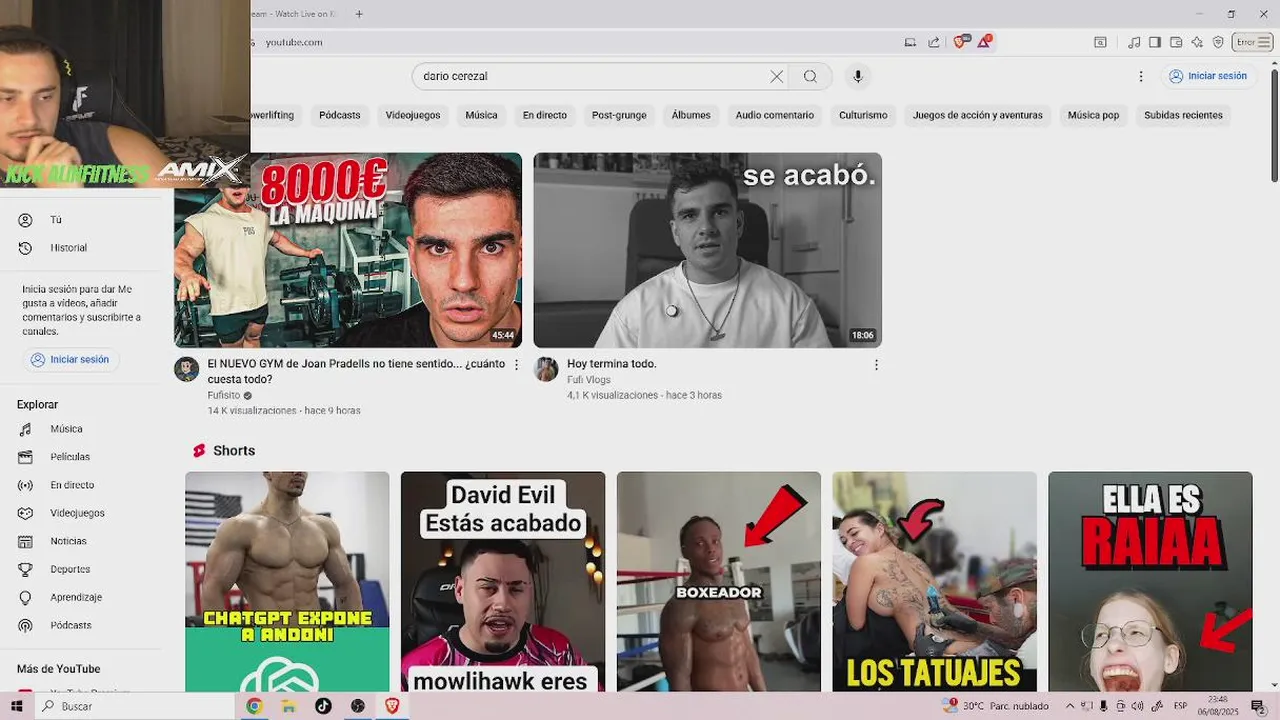Screen dimensions: 1280x720
Task: Click the Fufi Vlogs channel avatar
Action: click(x=546, y=369)
